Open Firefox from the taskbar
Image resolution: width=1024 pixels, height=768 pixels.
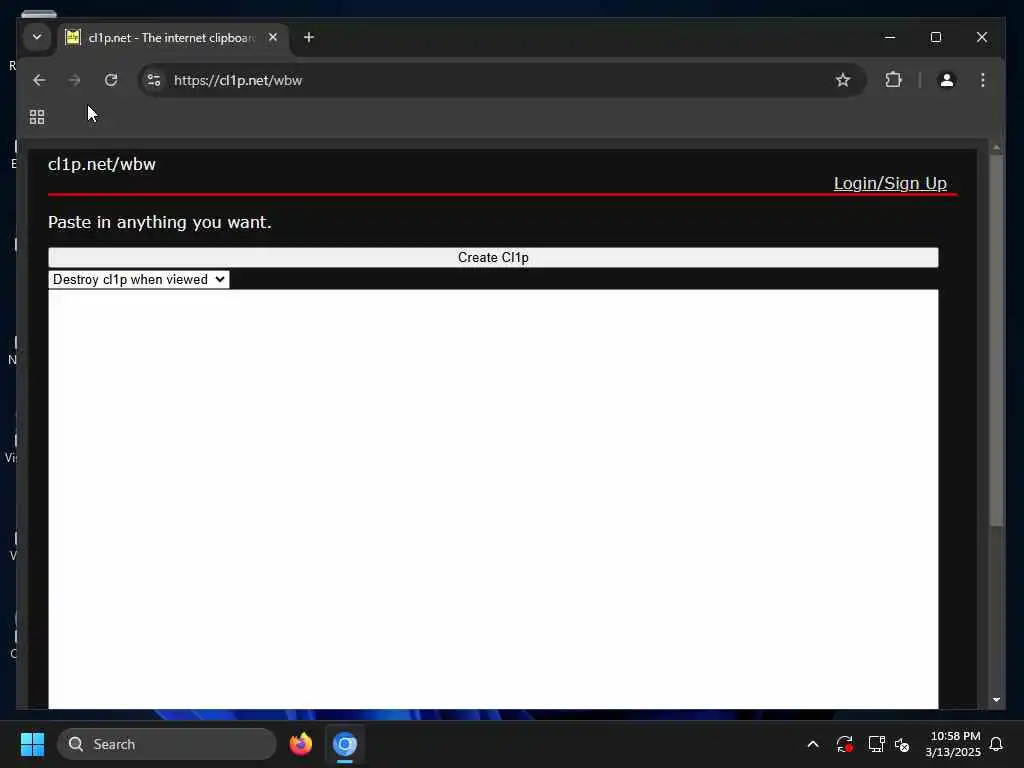click(301, 744)
